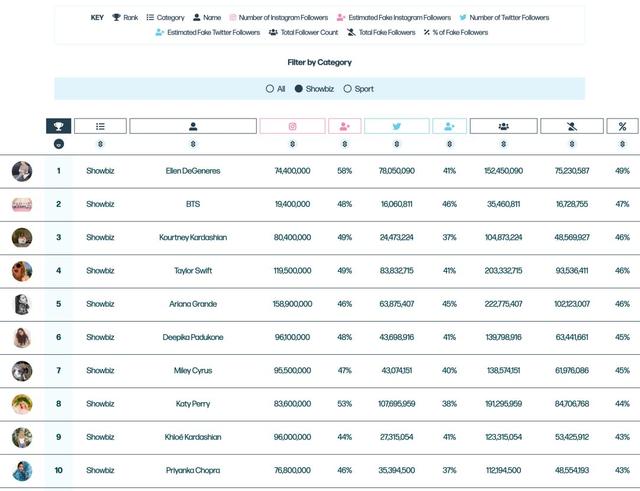Click the Total Follower Count group icon

tap(503, 126)
